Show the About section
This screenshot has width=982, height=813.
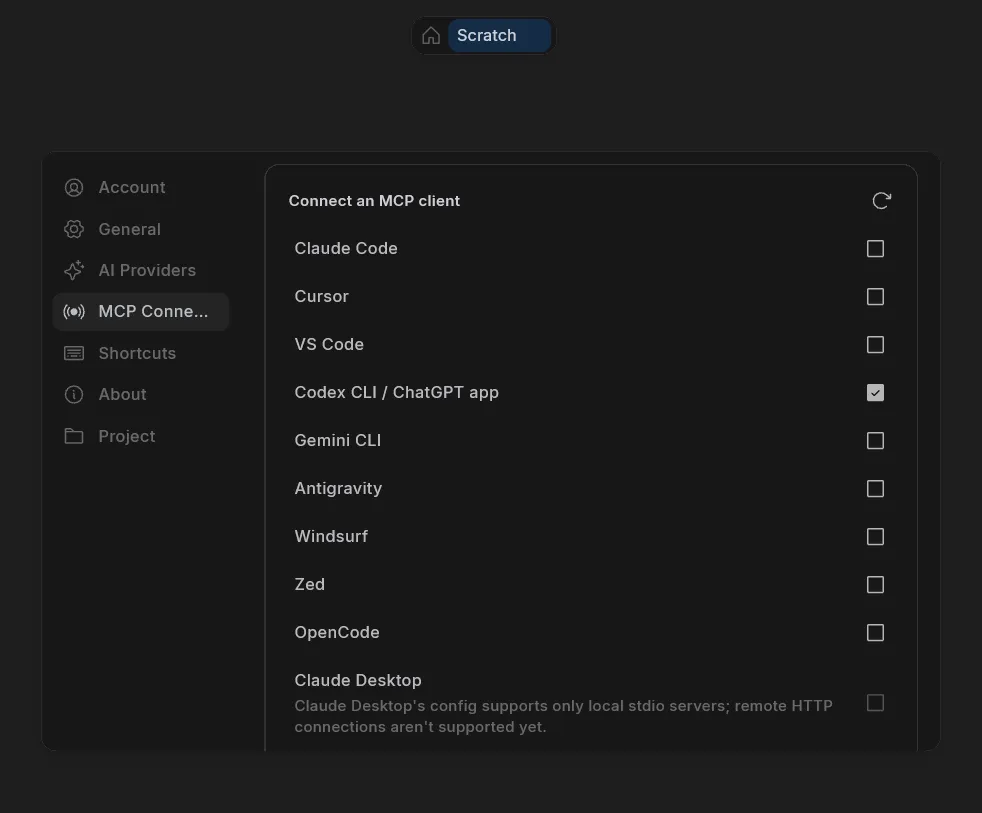pyautogui.click(x=141, y=395)
